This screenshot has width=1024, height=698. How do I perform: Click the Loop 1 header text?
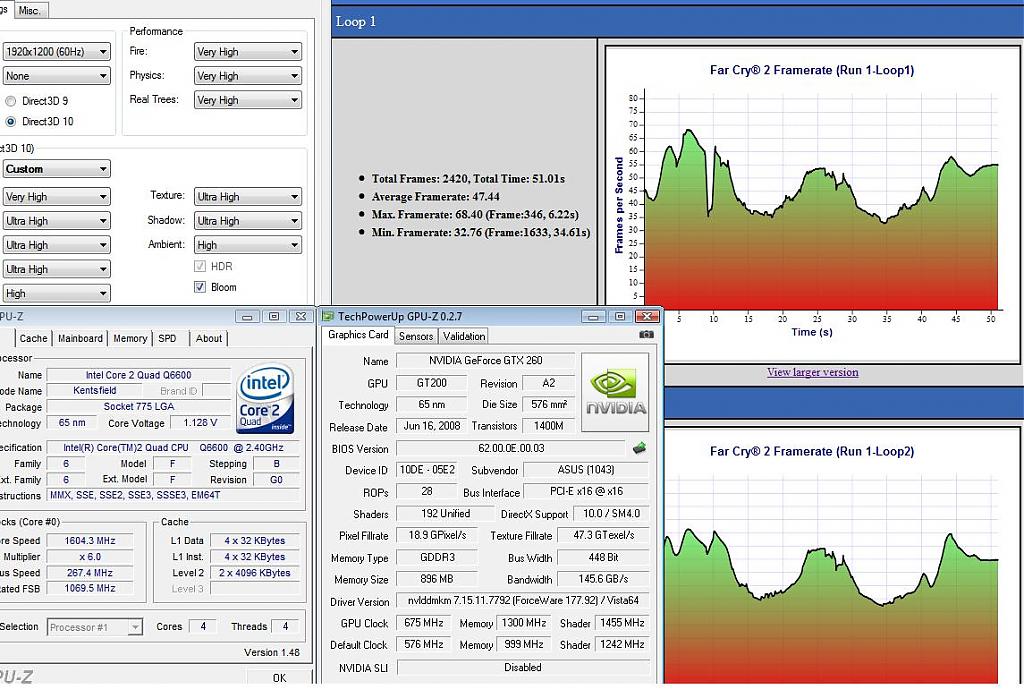pos(356,22)
